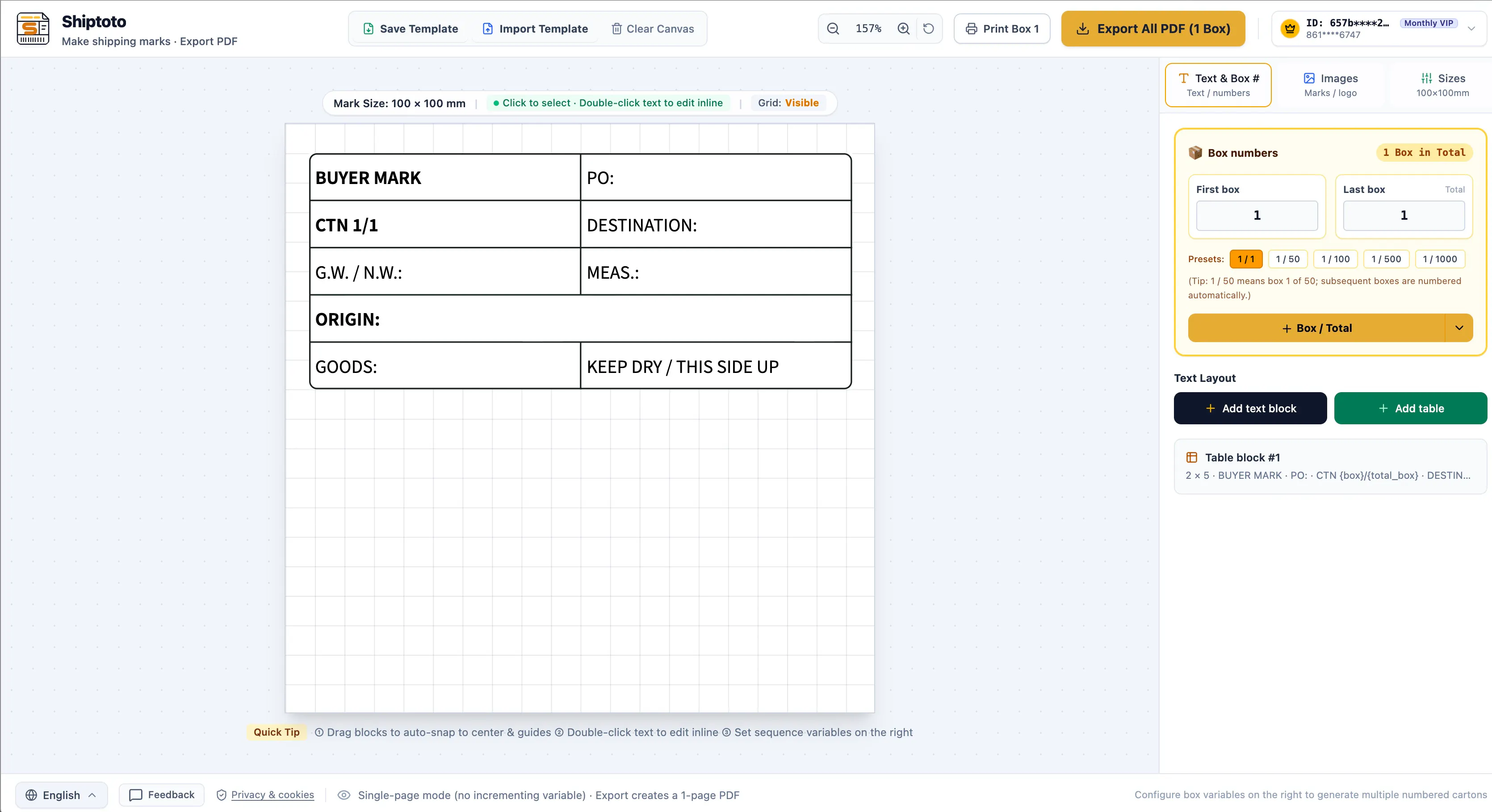Image resolution: width=1492 pixels, height=812 pixels.
Task: Select the PO: table cell
Action: coord(716,178)
